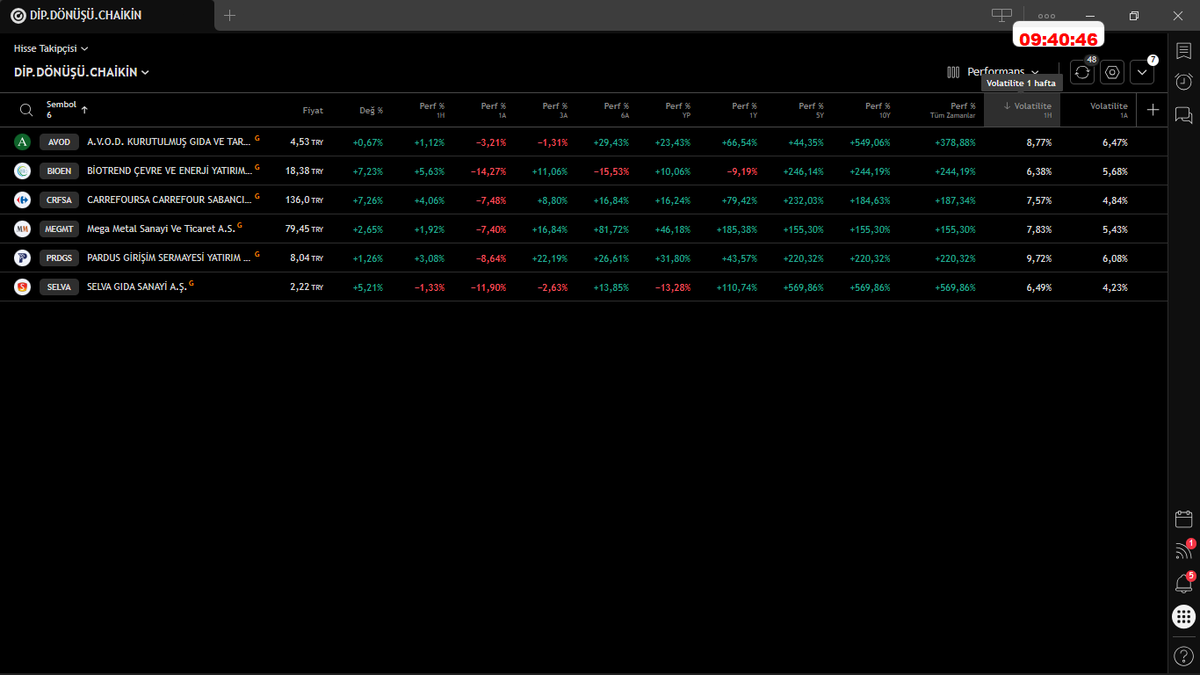Click the CRFSA company logo

tap(22, 200)
